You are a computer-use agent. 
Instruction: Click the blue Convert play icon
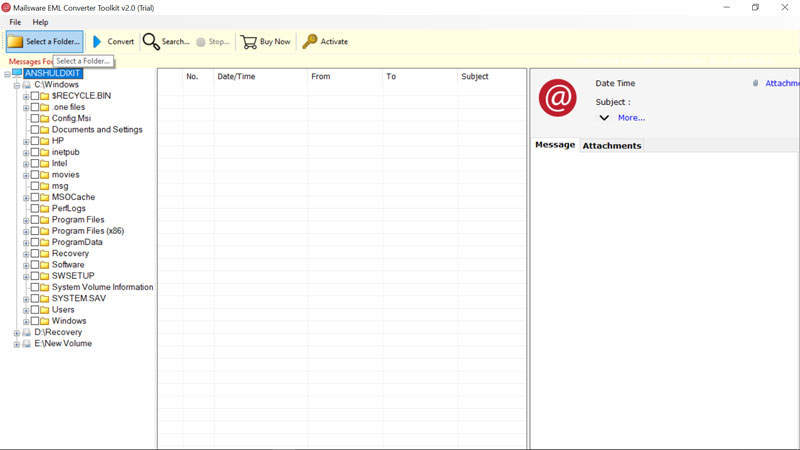pyautogui.click(x=97, y=42)
